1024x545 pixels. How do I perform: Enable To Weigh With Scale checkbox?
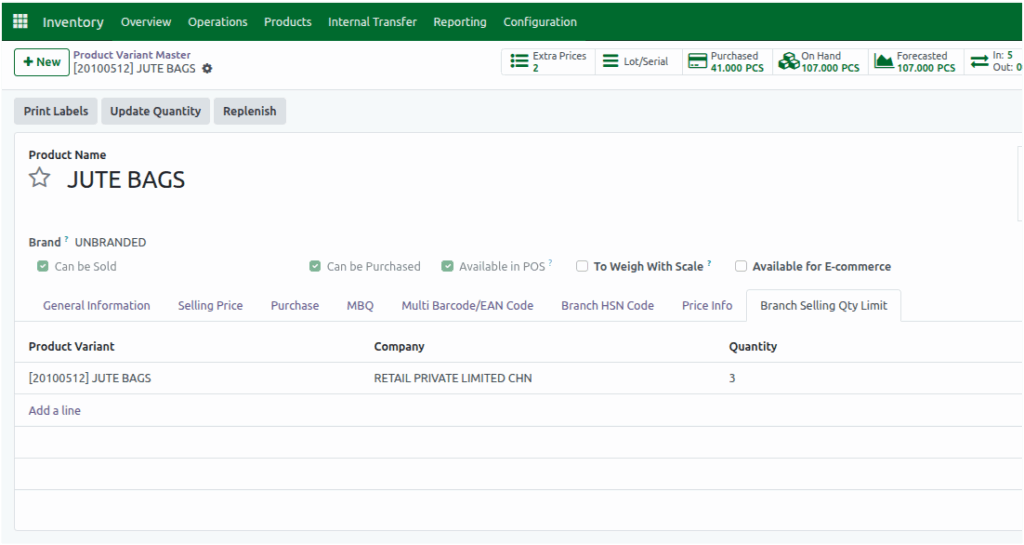(x=582, y=266)
